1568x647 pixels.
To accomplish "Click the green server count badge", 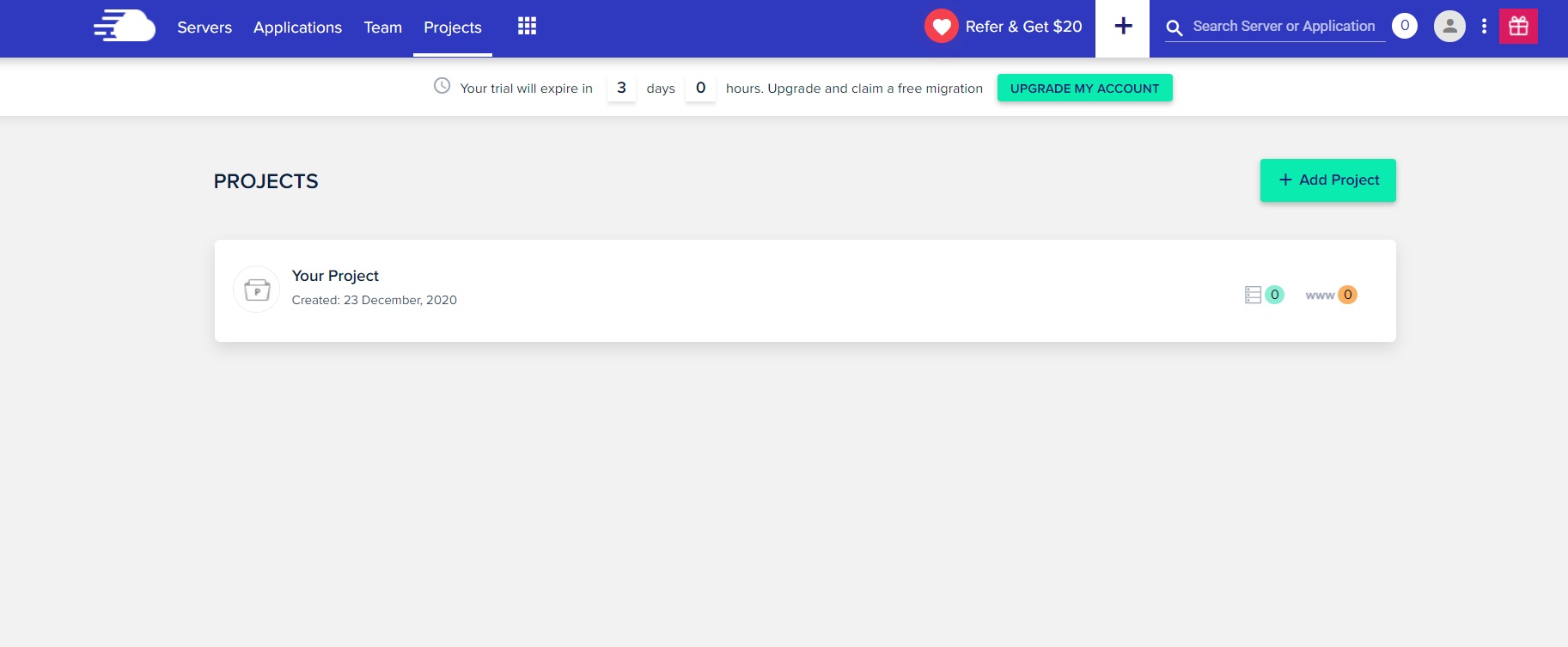I will 1275,295.
